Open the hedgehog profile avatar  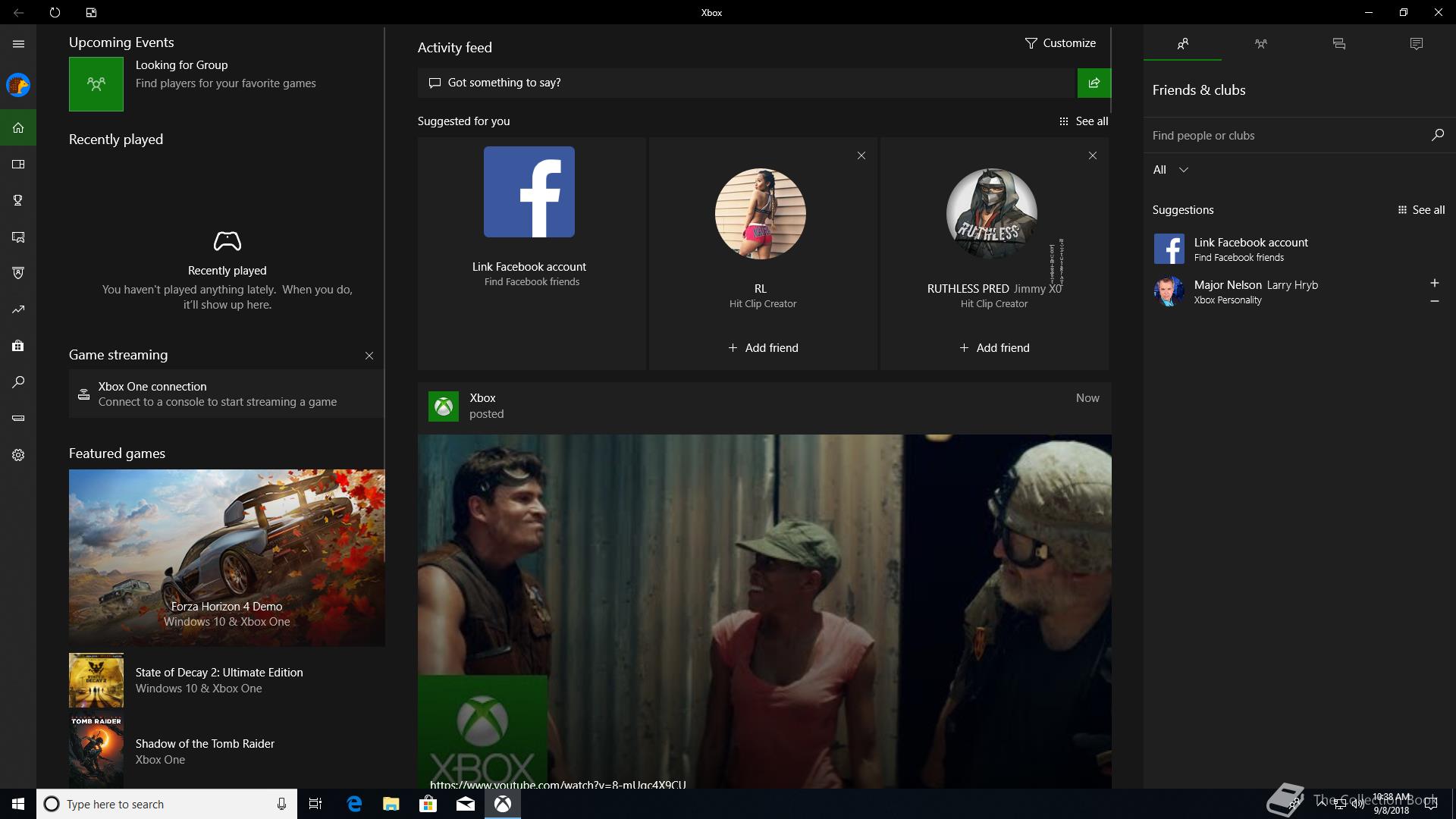[x=18, y=85]
